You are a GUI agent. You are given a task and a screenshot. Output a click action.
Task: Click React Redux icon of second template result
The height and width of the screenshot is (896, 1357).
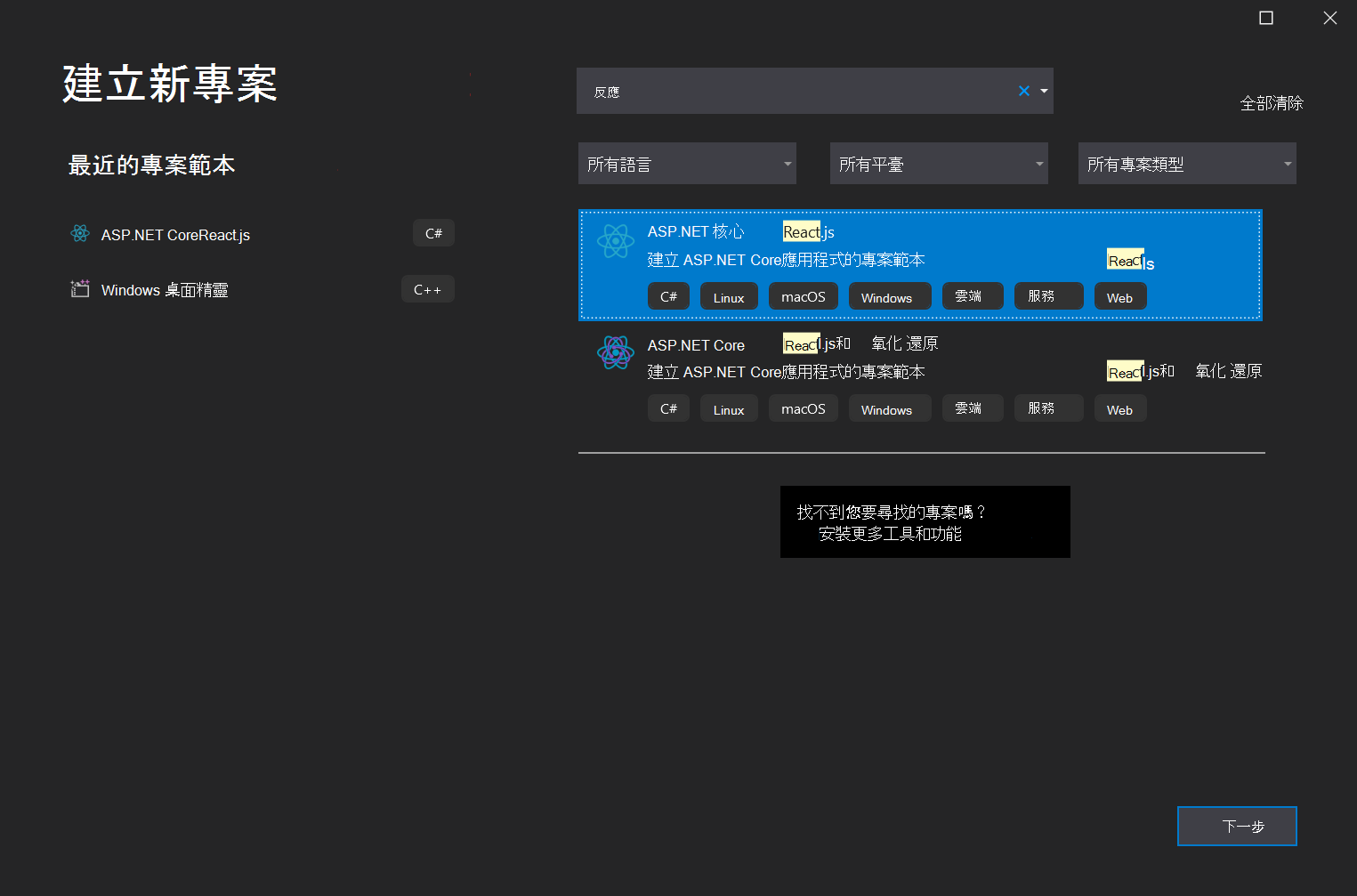tap(616, 352)
